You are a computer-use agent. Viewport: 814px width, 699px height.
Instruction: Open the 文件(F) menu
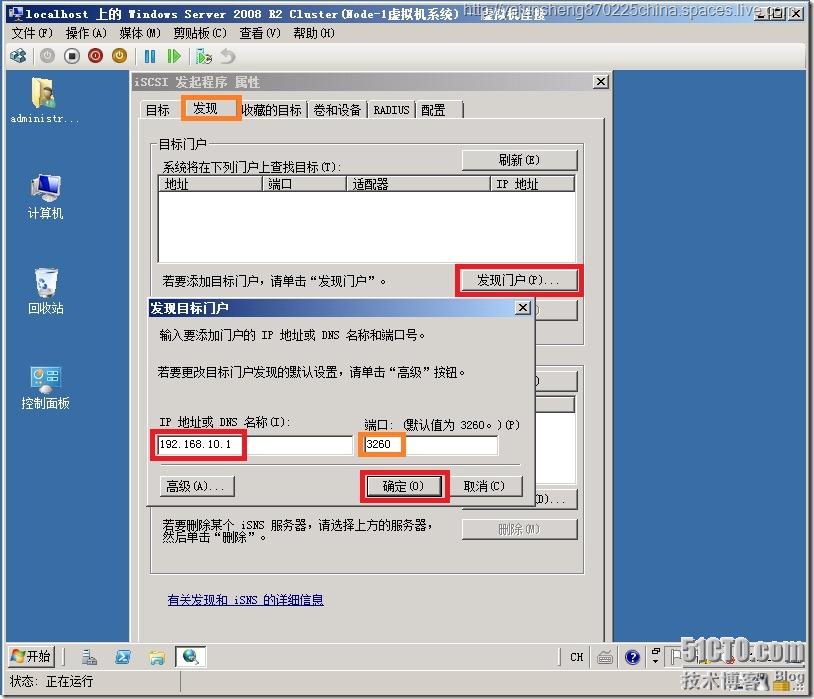click(x=32, y=33)
